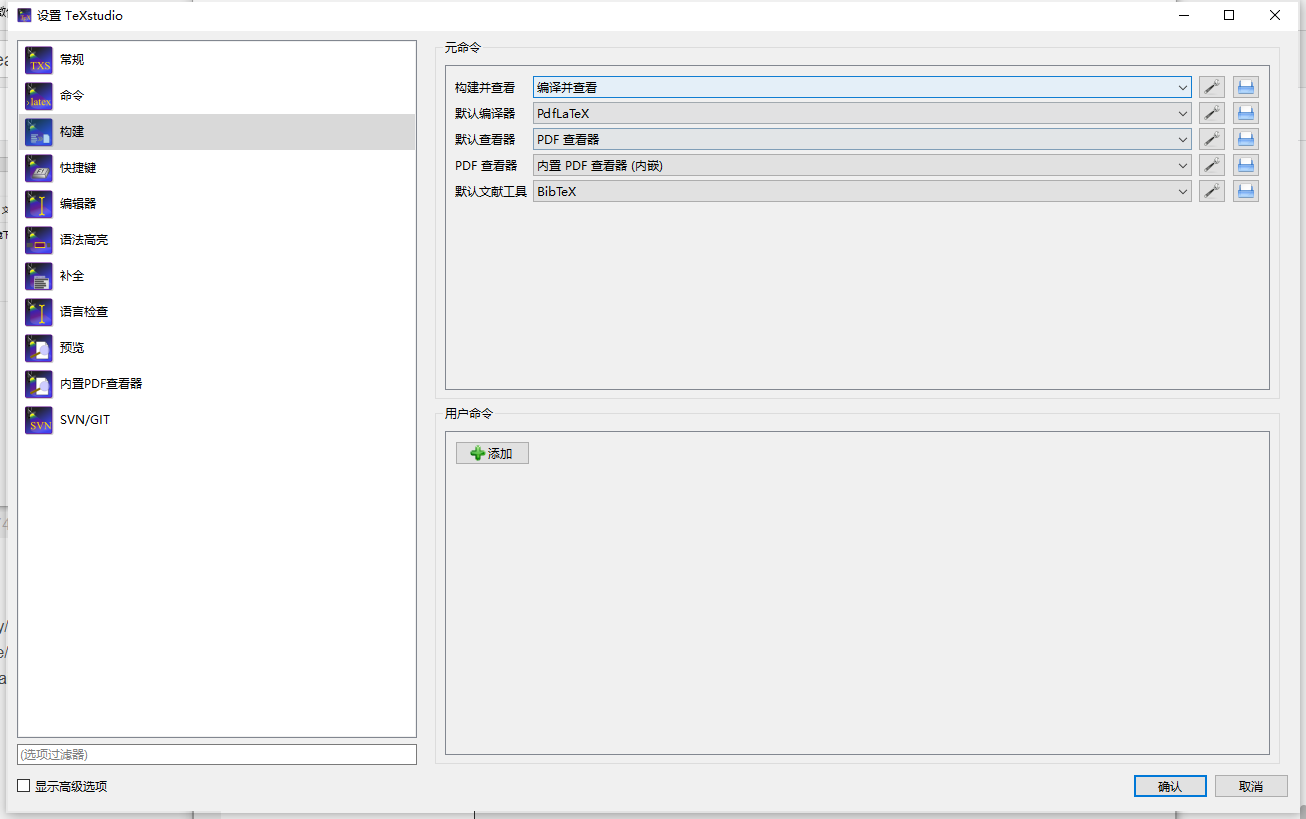The image size is (1306, 819).
Task: Open the 默认查看器 dropdown
Action: [862, 139]
